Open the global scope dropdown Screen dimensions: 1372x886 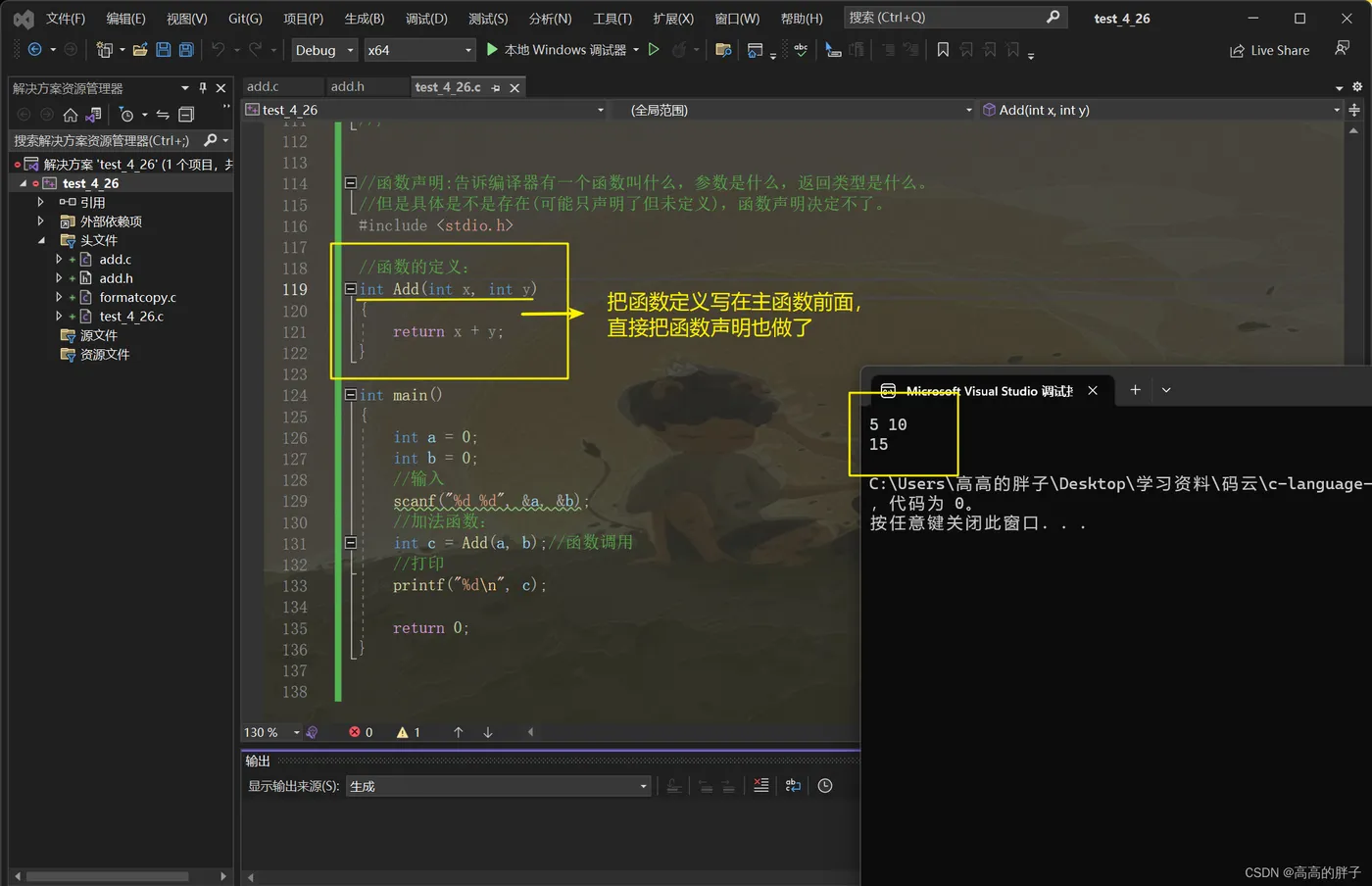794,110
